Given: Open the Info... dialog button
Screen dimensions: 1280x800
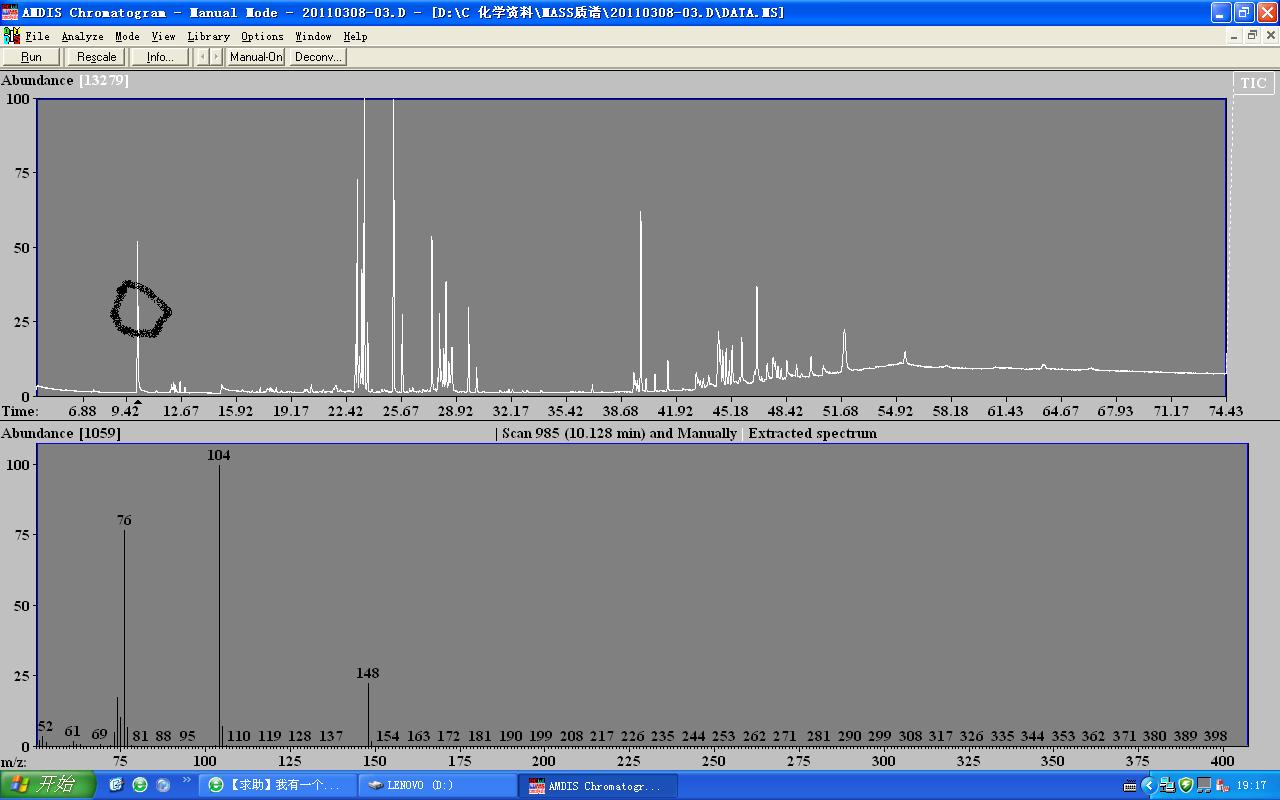Looking at the screenshot, I should pyautogui.click(x=160, y=57).
